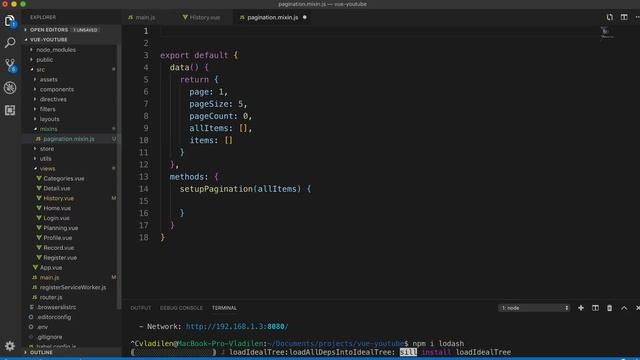This screenshot has height=360, width=640.
Task: Expand the layouts folder
Action: [49, 119]
